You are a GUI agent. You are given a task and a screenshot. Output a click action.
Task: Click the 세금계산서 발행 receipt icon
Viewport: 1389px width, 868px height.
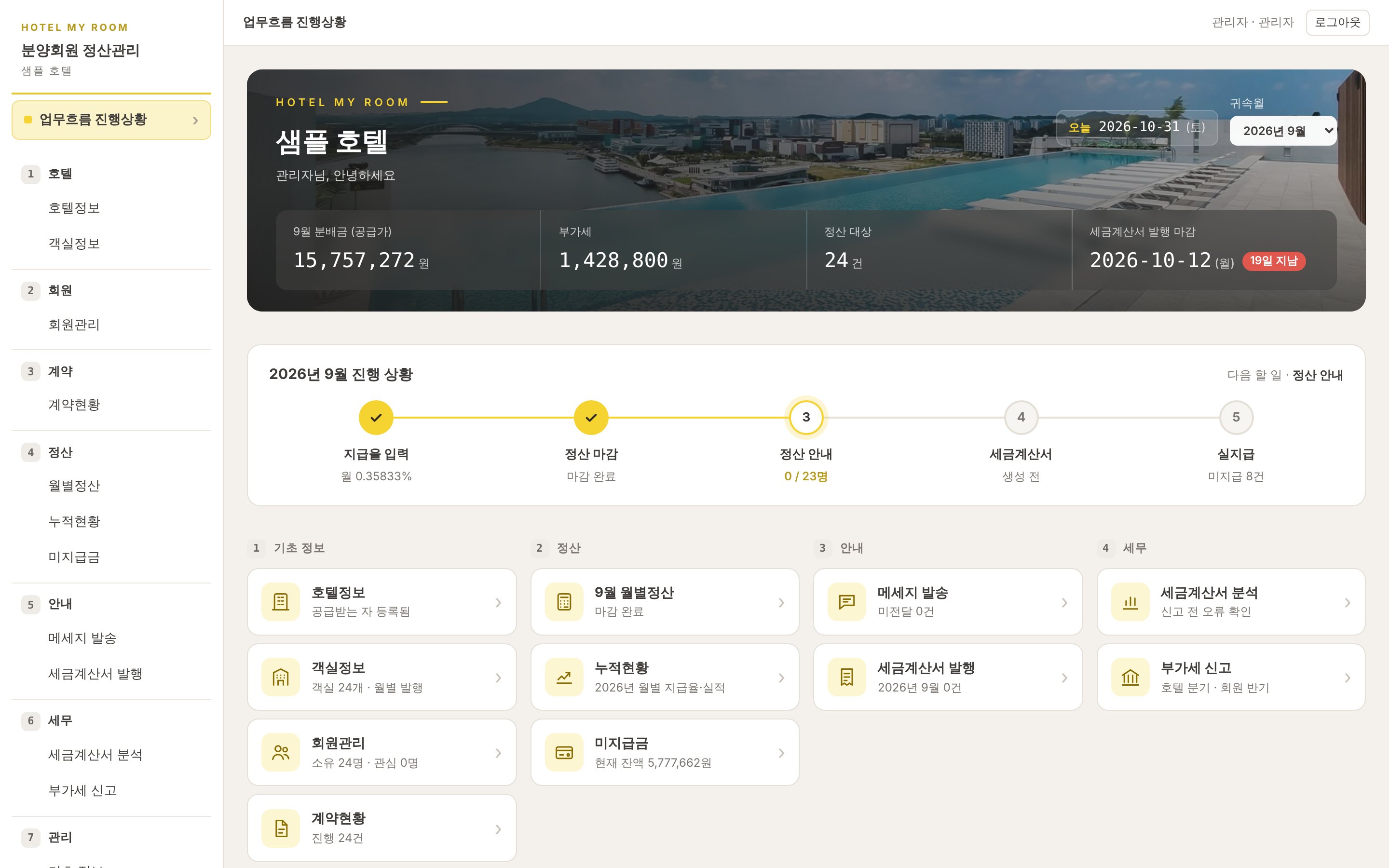[846, 678]
